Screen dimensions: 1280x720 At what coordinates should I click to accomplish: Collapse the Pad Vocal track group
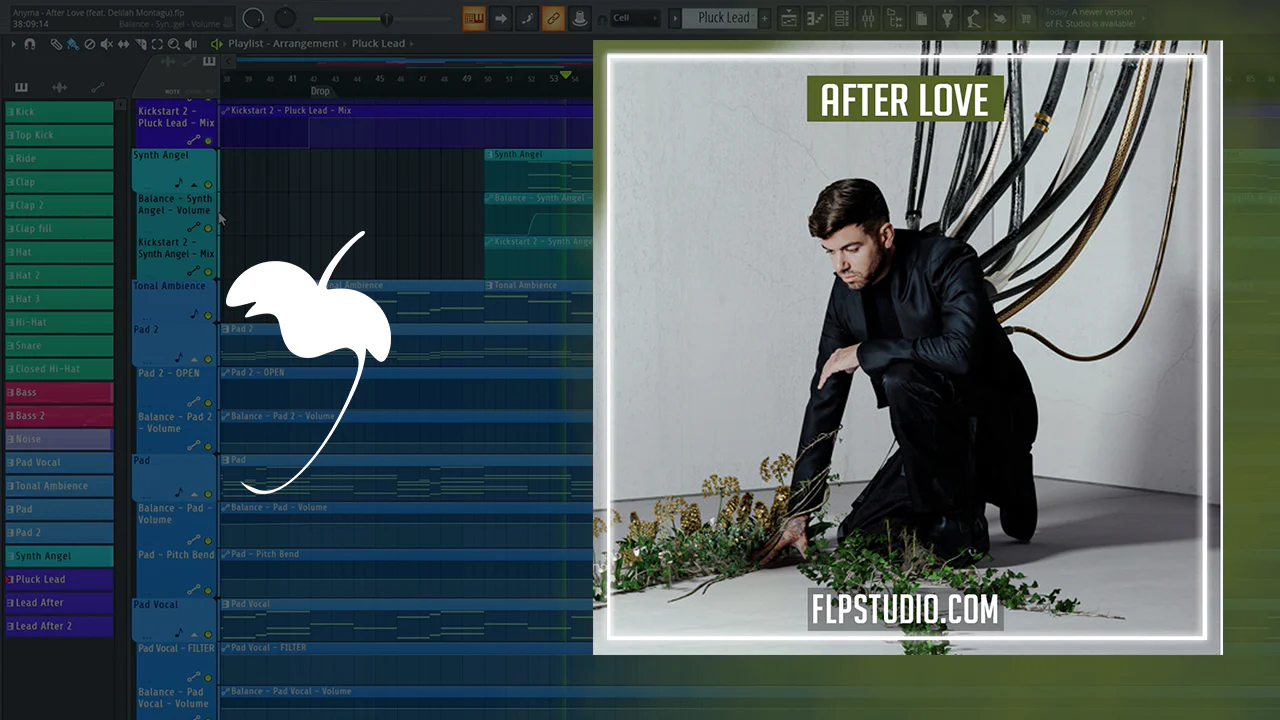click(194, 634)
